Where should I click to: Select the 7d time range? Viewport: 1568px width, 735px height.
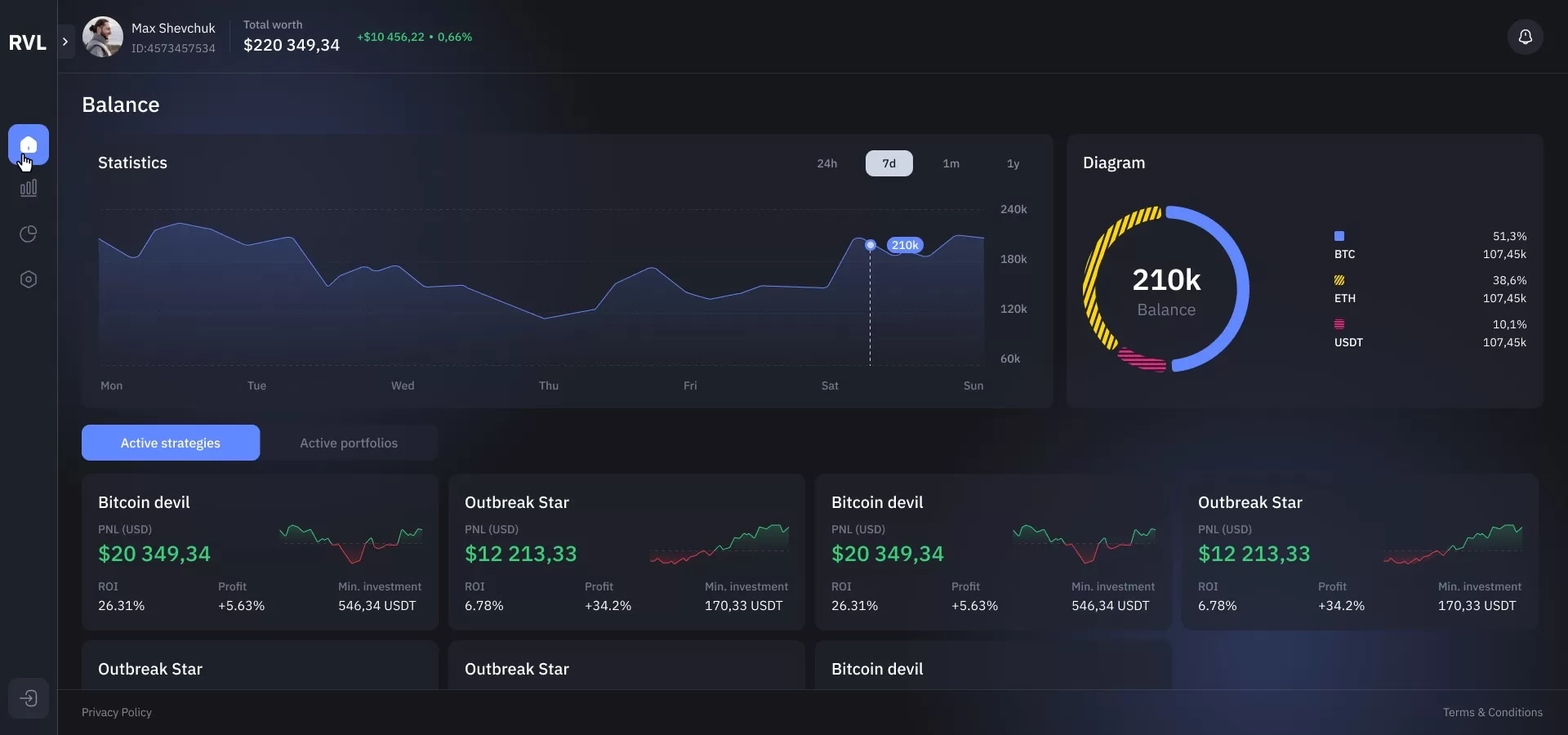(x=889, y=163)
